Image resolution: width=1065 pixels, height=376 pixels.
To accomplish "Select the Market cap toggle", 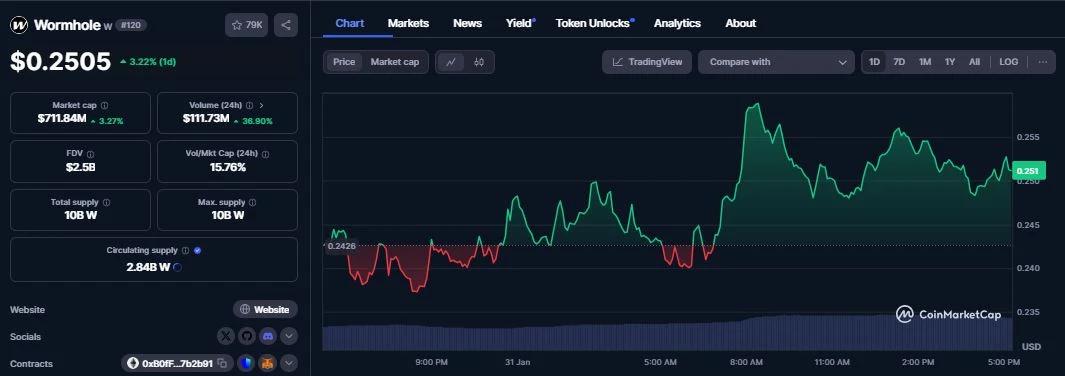I will (395, 62).
